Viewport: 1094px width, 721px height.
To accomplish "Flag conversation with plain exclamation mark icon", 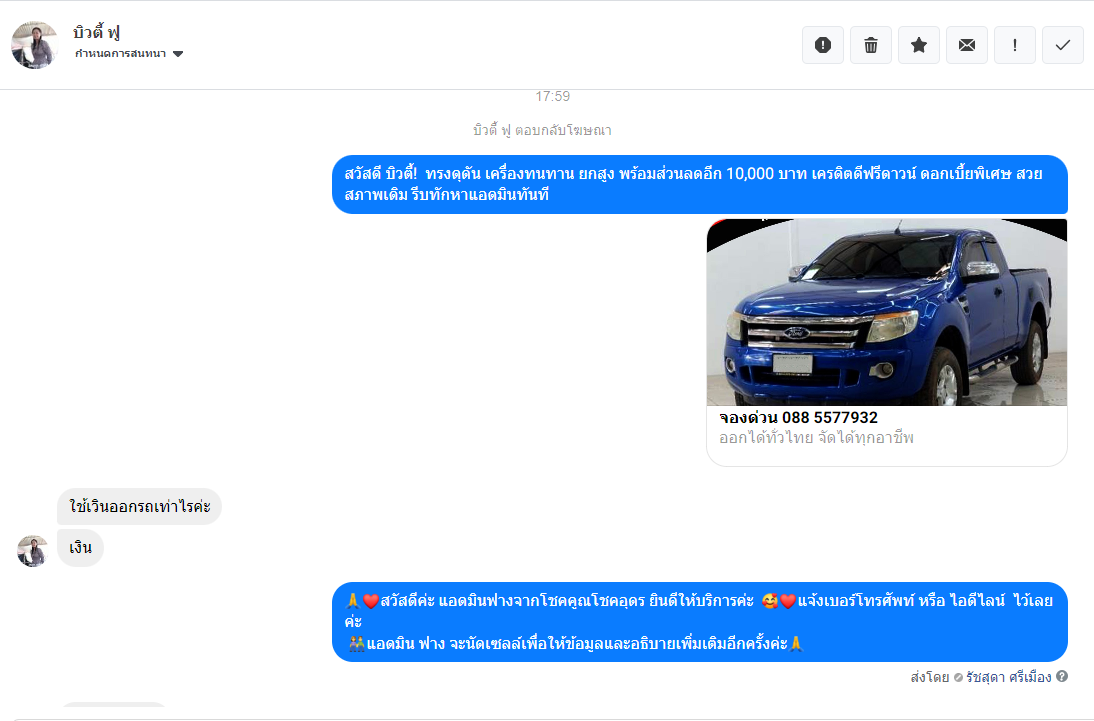I will (x=1014, y=45).
